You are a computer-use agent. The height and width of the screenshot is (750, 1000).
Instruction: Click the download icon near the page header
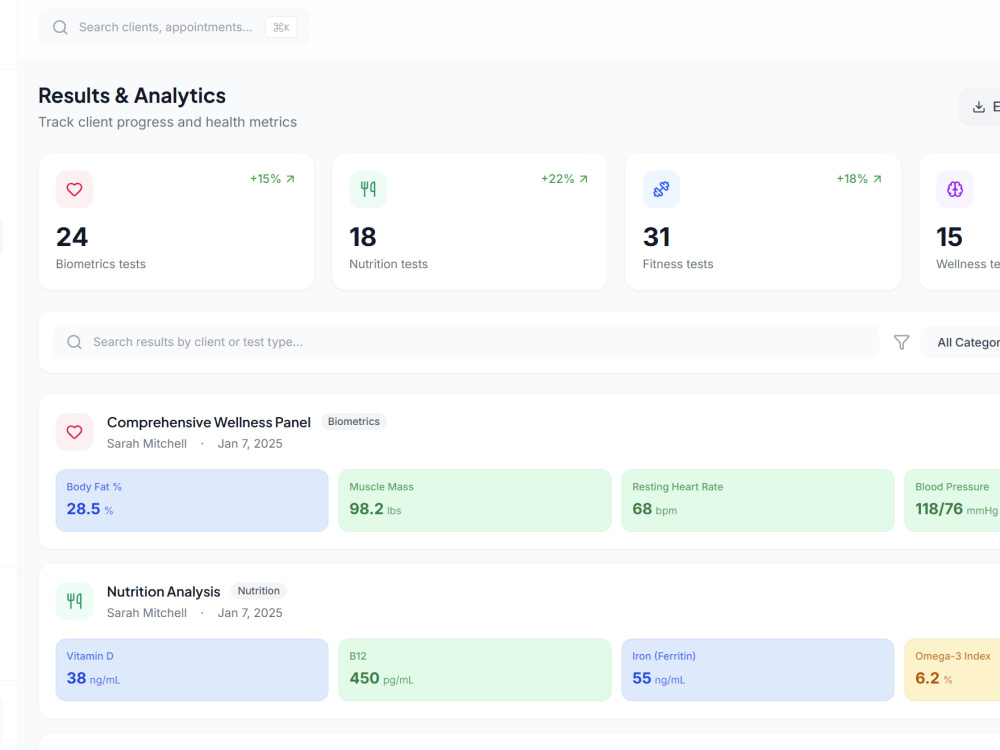(979, 107)
